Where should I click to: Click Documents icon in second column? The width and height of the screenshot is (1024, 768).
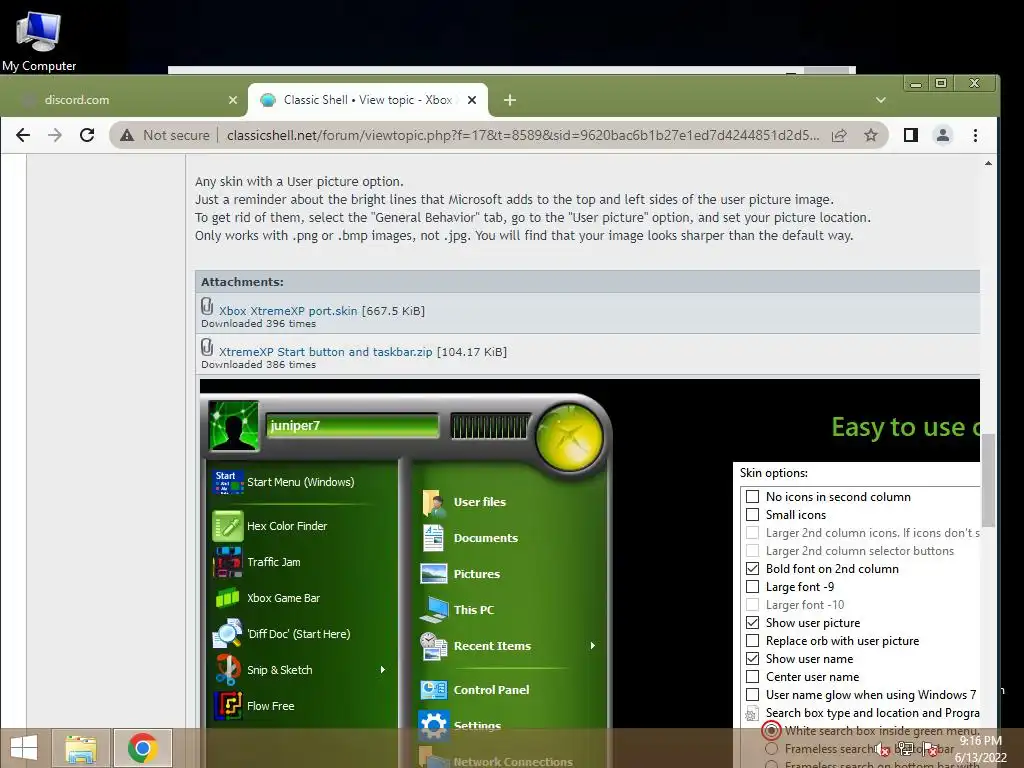pos(433,538)
